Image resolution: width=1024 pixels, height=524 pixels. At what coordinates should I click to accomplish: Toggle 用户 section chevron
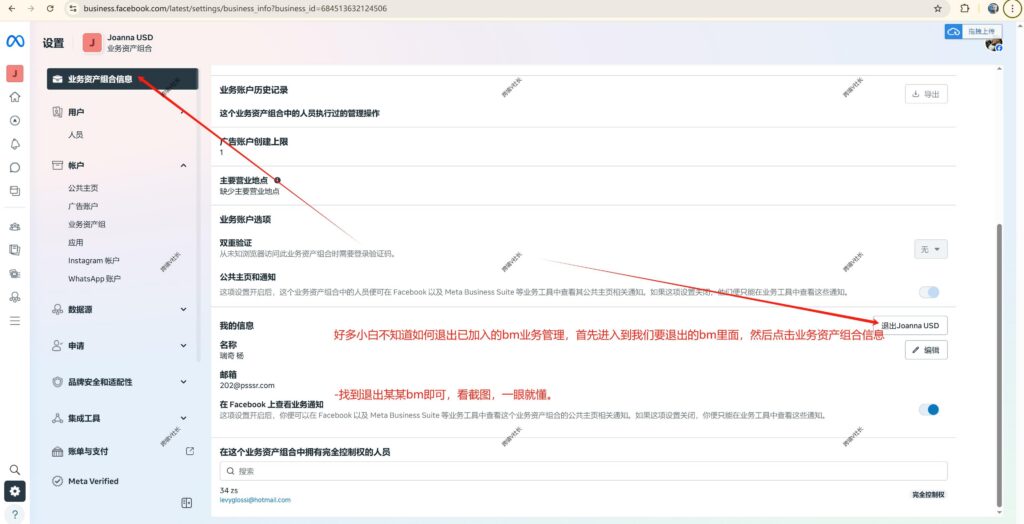(x=184, y=112)
